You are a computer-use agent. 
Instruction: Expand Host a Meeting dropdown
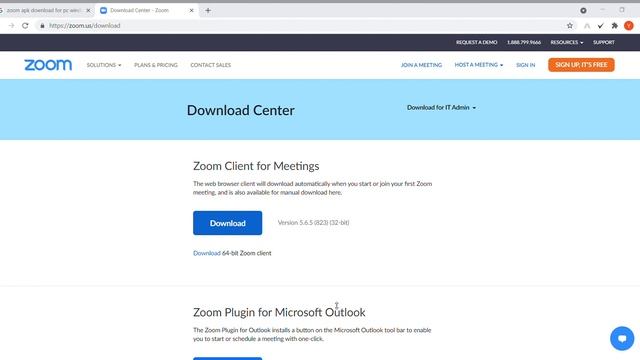click(x=479, y=65)
